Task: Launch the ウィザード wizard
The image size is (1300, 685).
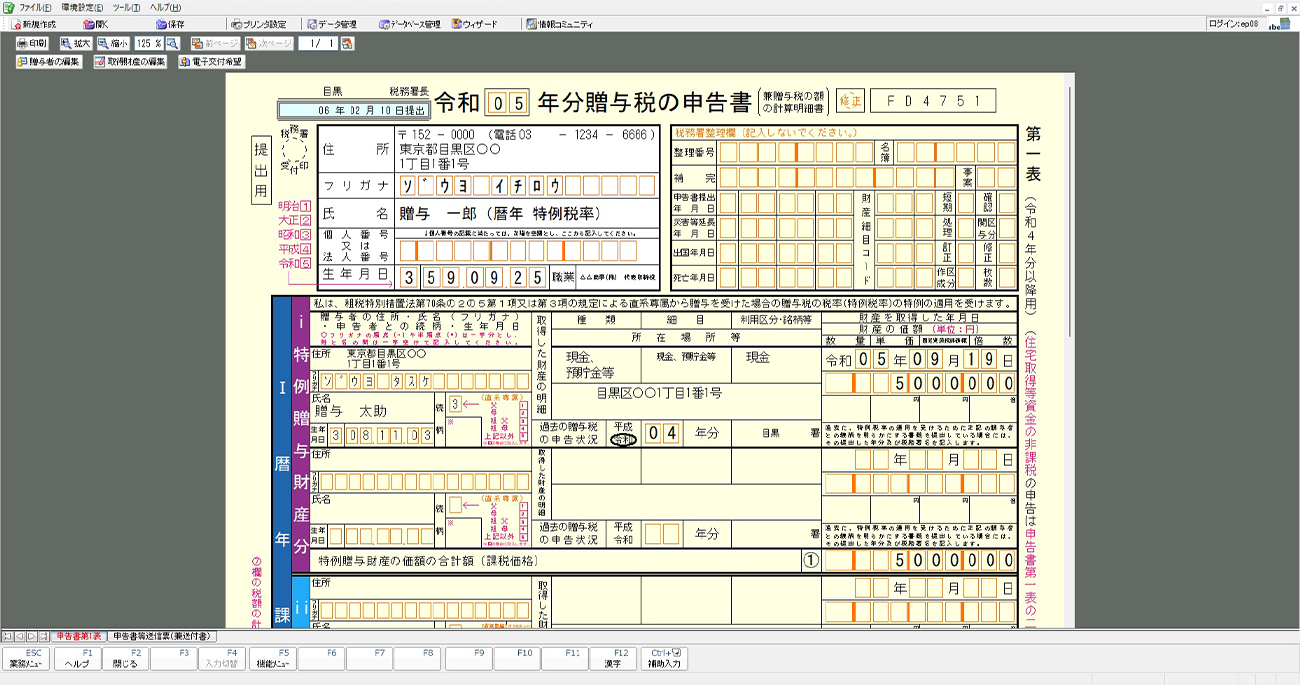Action: 474,24
